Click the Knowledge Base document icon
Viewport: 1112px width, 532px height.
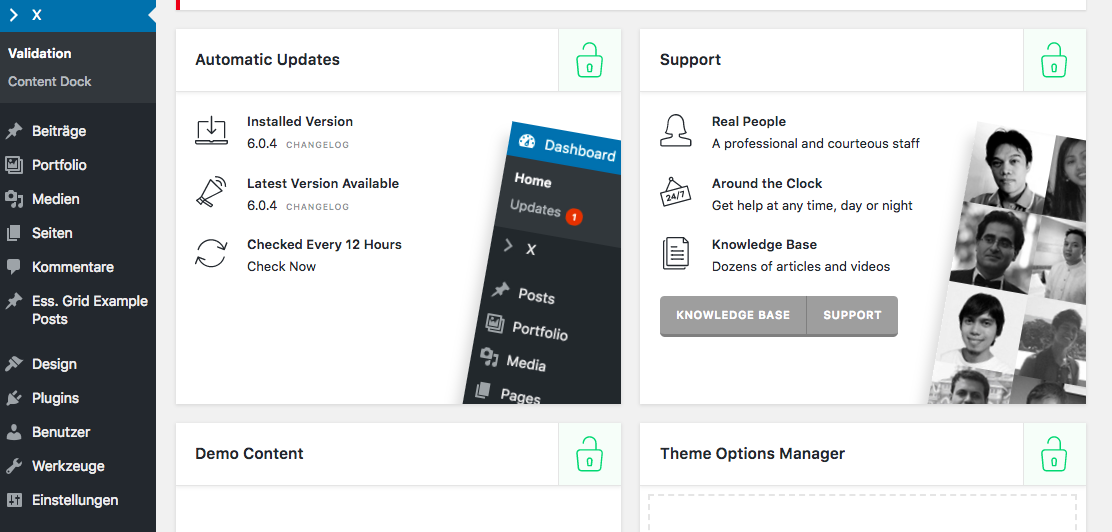coord(676,254)
